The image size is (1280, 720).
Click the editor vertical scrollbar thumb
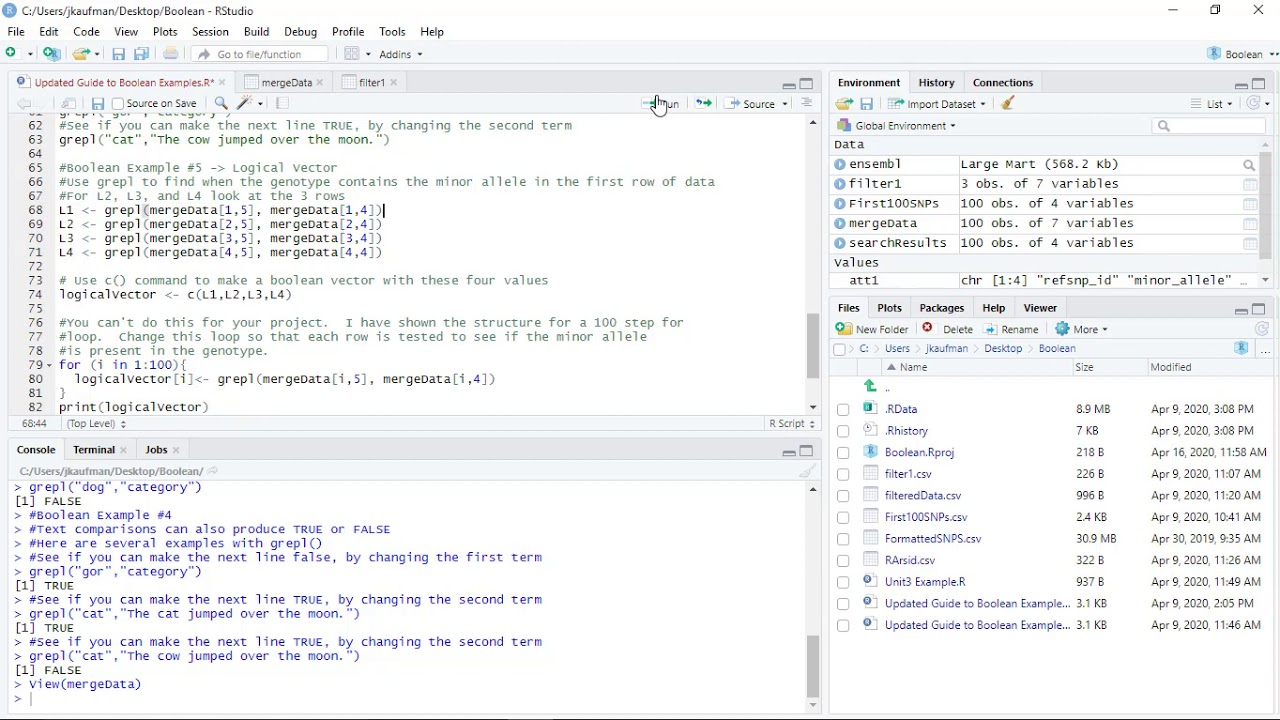pos(813,346)
